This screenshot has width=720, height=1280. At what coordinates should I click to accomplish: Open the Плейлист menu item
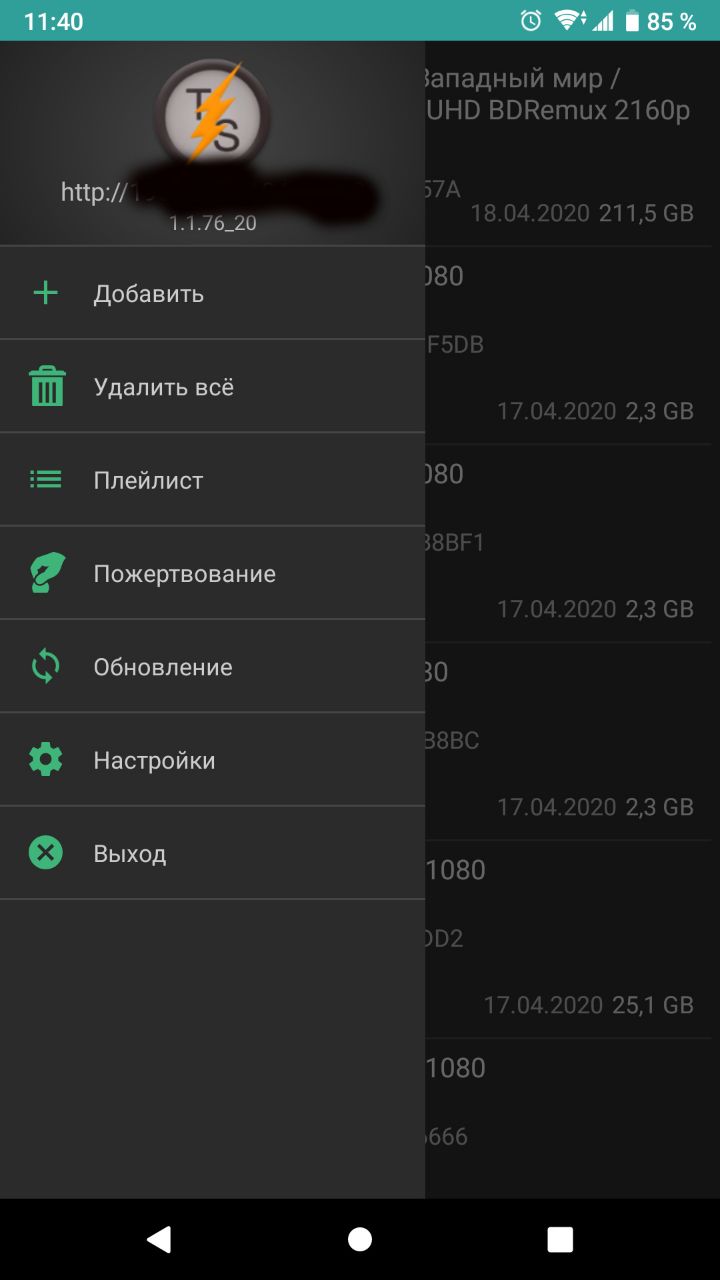(x=212, y=480)
